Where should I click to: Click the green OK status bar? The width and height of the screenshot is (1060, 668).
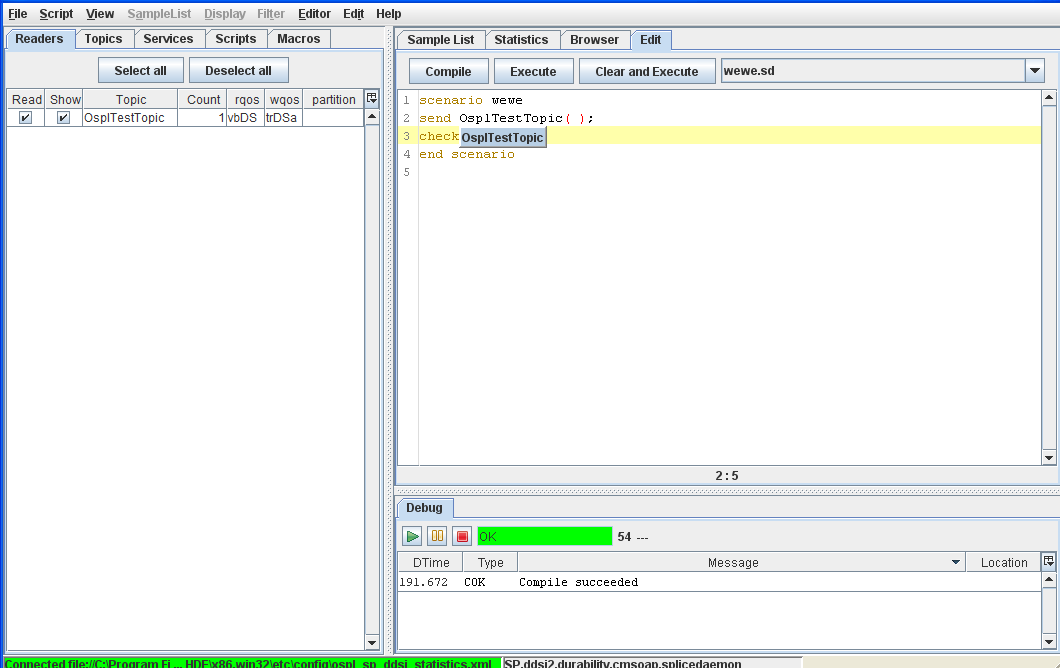pyautogui.click(x=544, y=536)
